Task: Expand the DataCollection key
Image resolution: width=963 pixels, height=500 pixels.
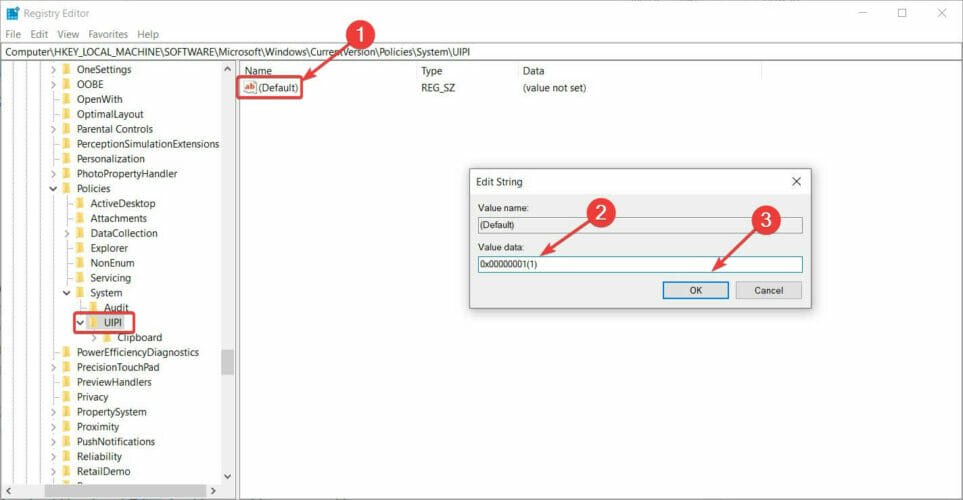Action: pyautogui.click(x=66, y=233)
